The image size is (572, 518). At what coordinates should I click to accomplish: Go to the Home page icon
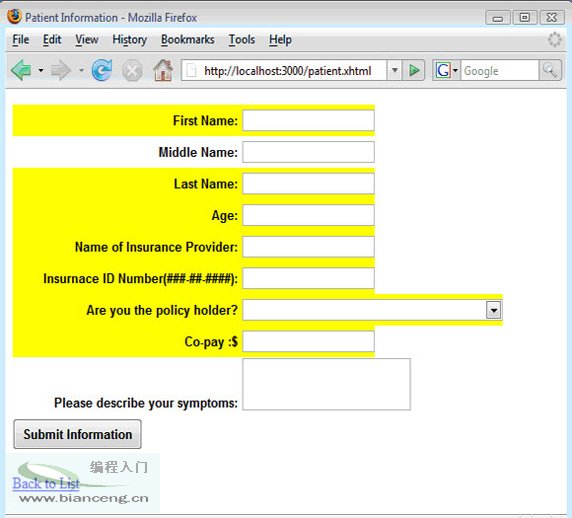(x=163, y=70)
